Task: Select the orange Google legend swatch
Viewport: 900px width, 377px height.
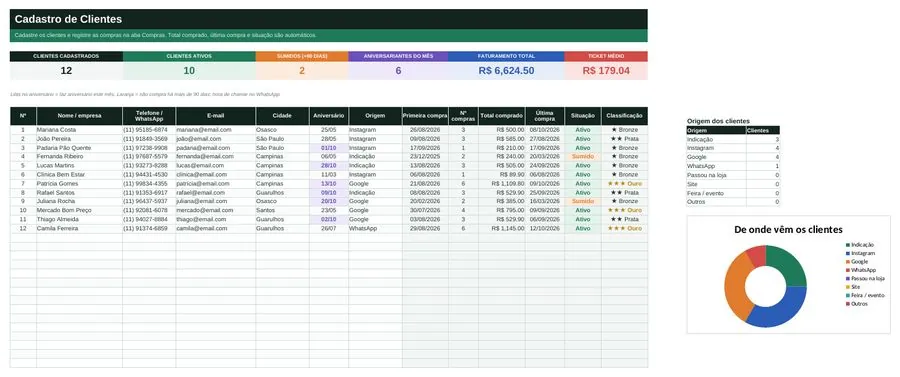Action: click(847, 262)
